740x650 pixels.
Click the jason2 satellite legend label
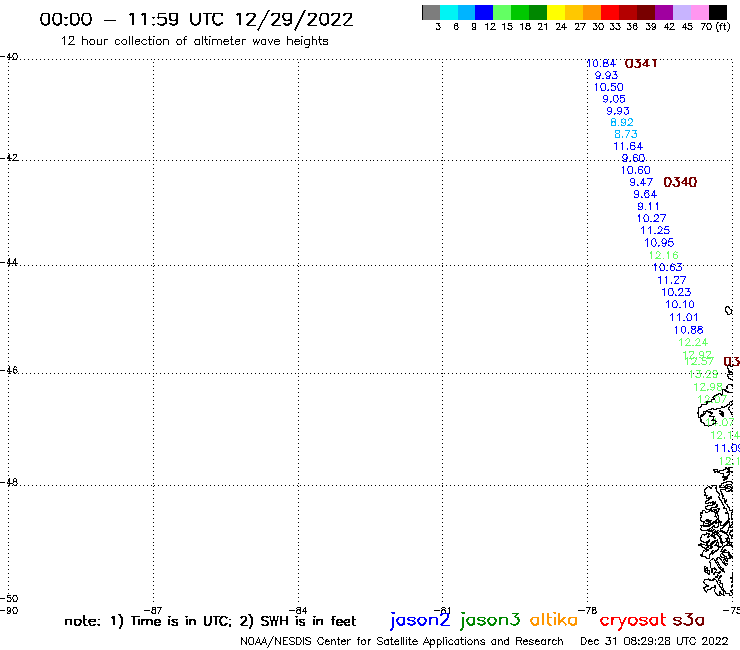420,620
